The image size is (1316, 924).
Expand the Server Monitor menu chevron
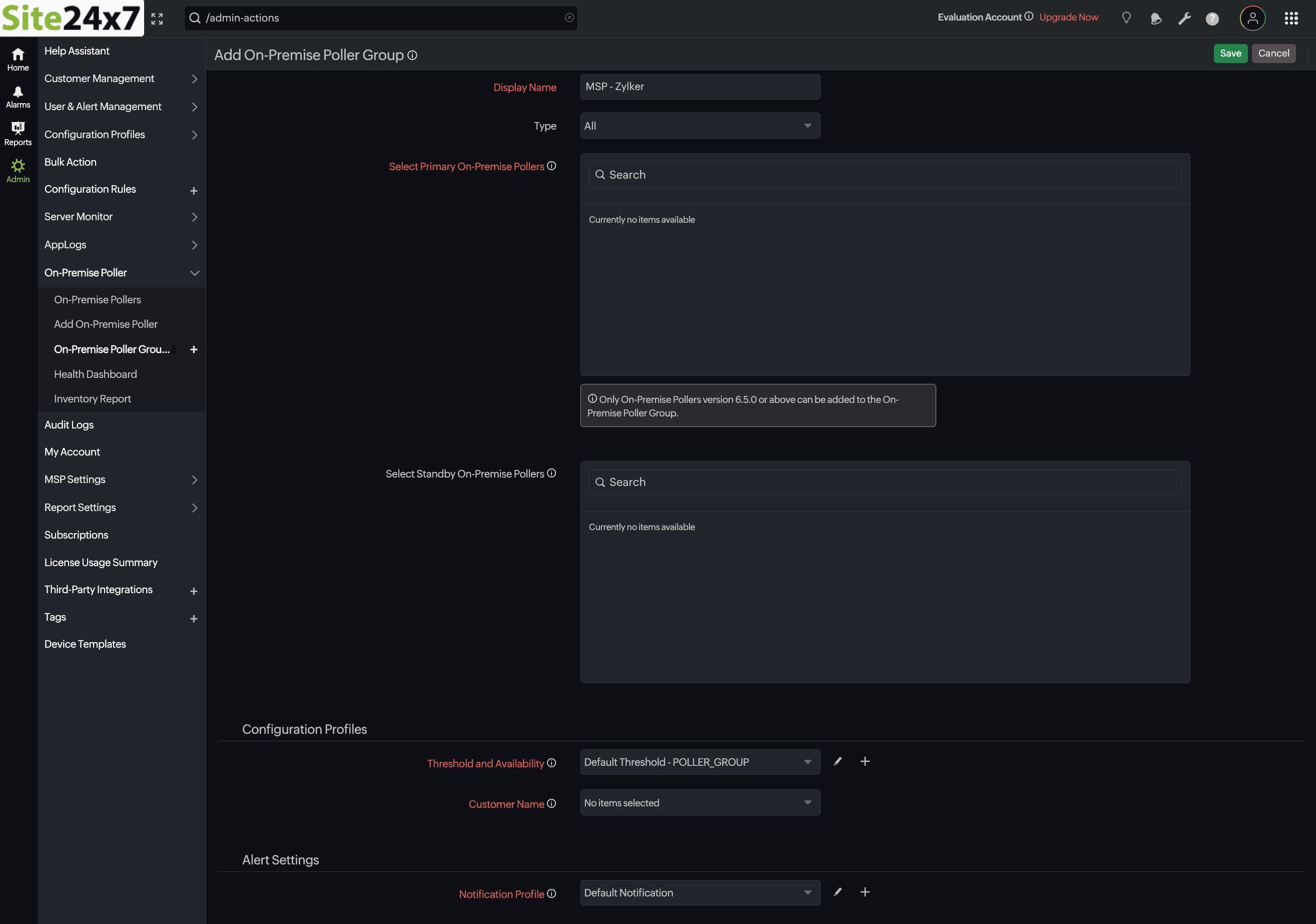coord(194,217)
